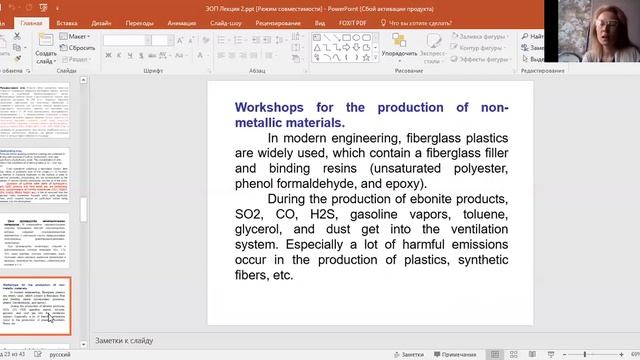This screenshot has width=640, height=360.
Task: Click the Undo arrow in quick access toolbar
Action: [11, 7]
